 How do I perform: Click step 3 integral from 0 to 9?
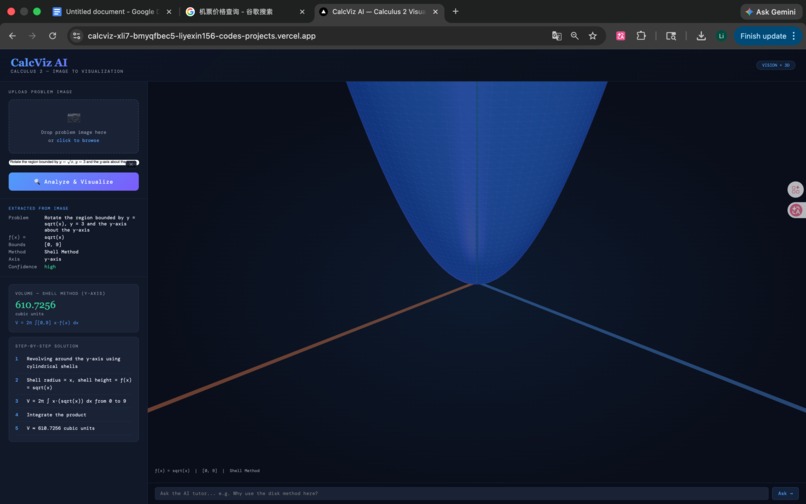(x=76, y=401)
